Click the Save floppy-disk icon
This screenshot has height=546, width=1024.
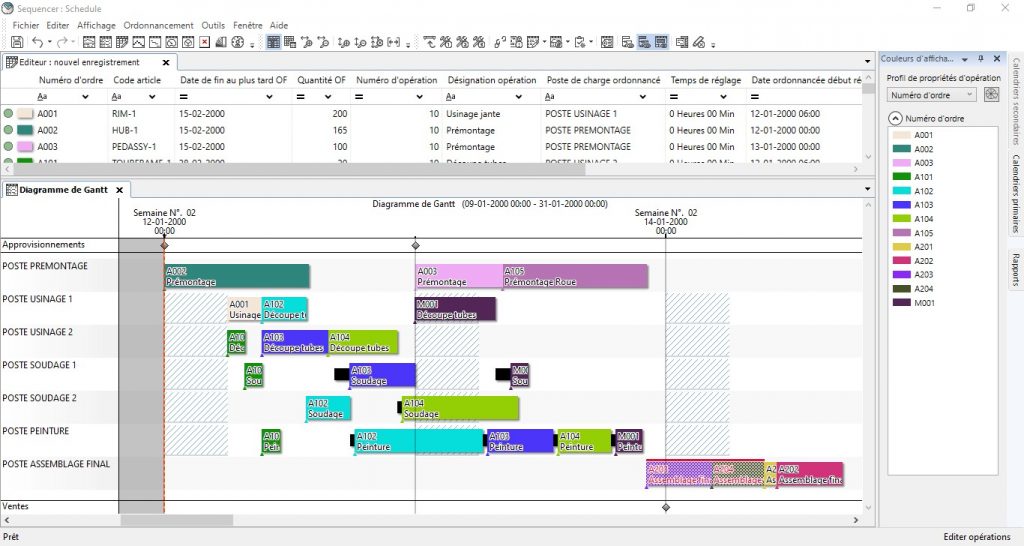(17, 42)
